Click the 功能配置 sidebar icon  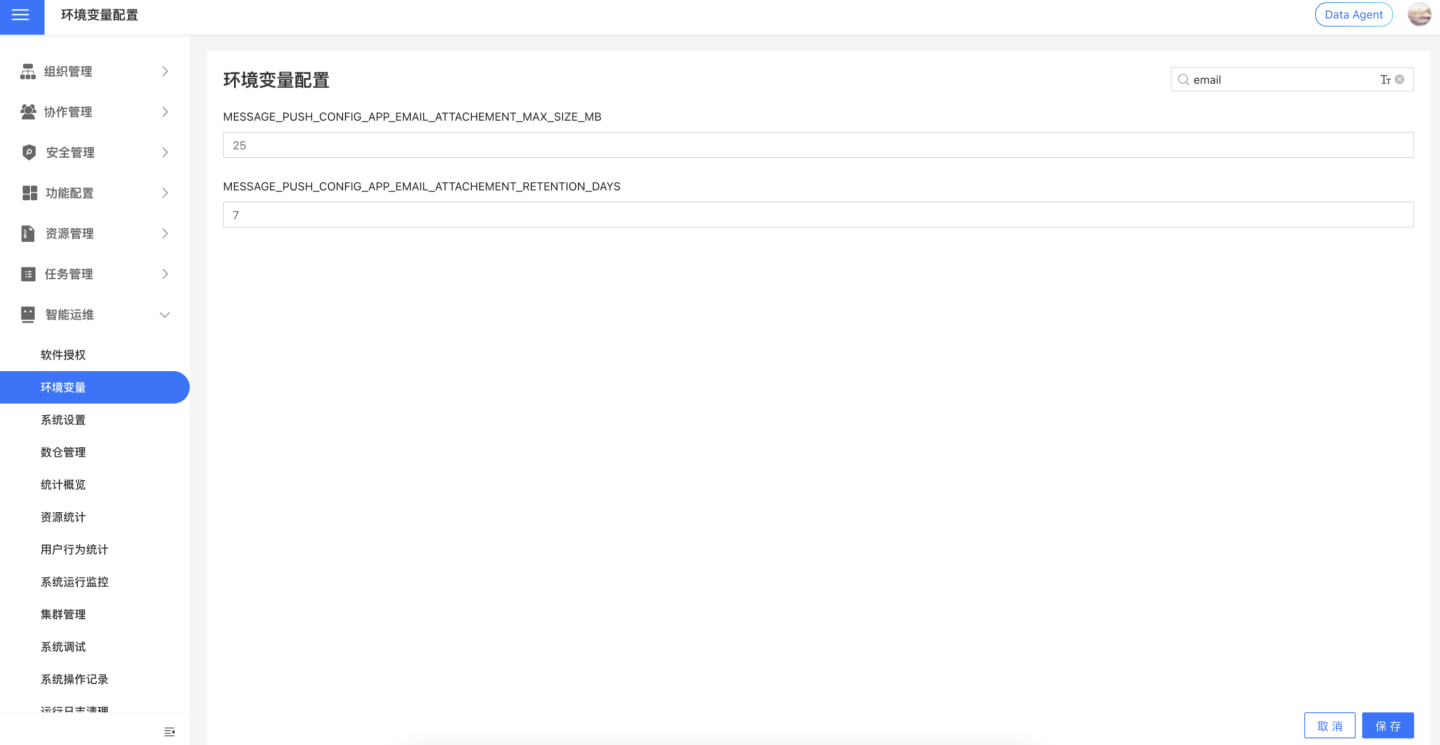pyautogui.click(x=29, y=193)
